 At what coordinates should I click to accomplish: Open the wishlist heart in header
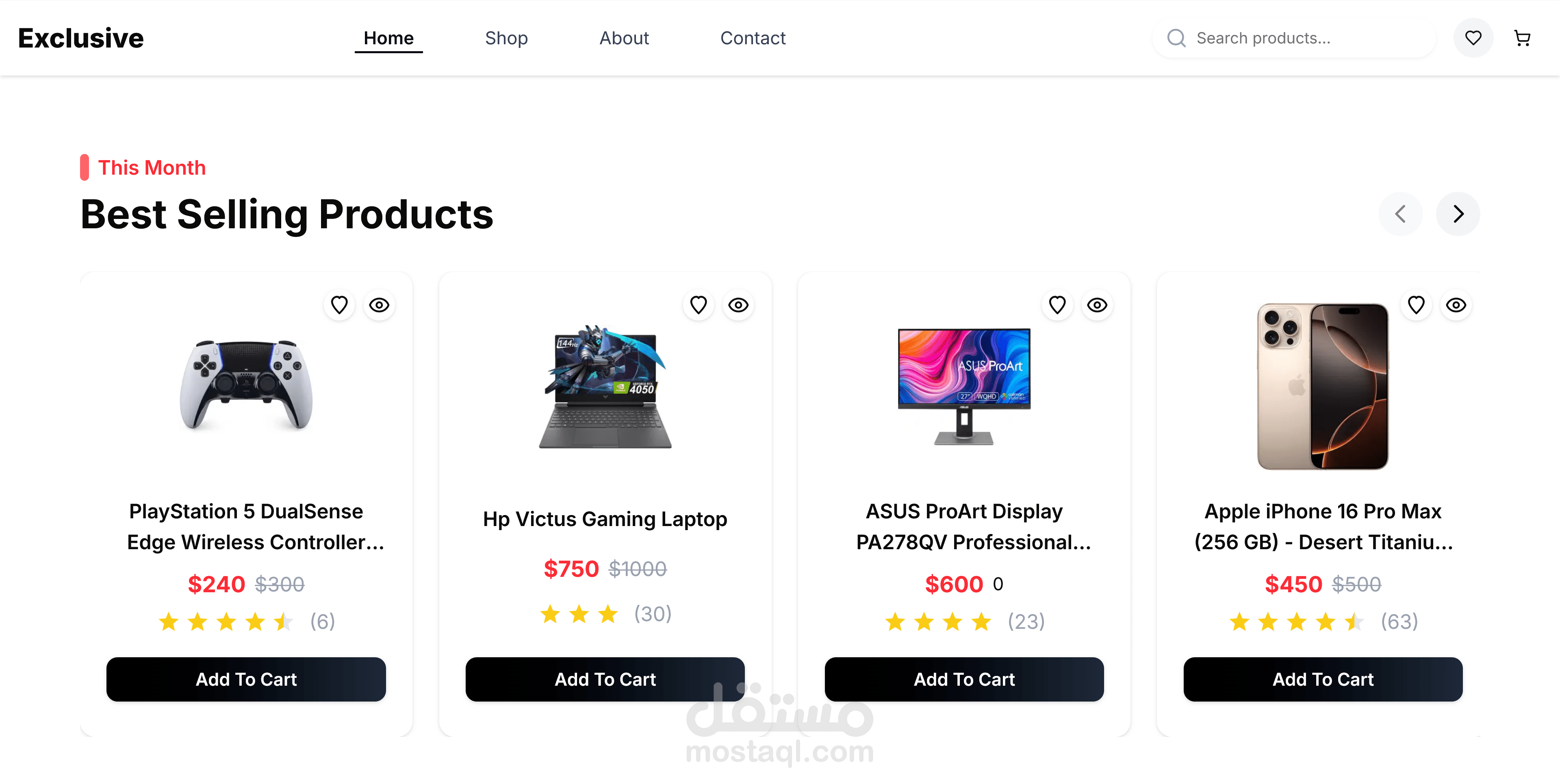(x=1473, y=38)
